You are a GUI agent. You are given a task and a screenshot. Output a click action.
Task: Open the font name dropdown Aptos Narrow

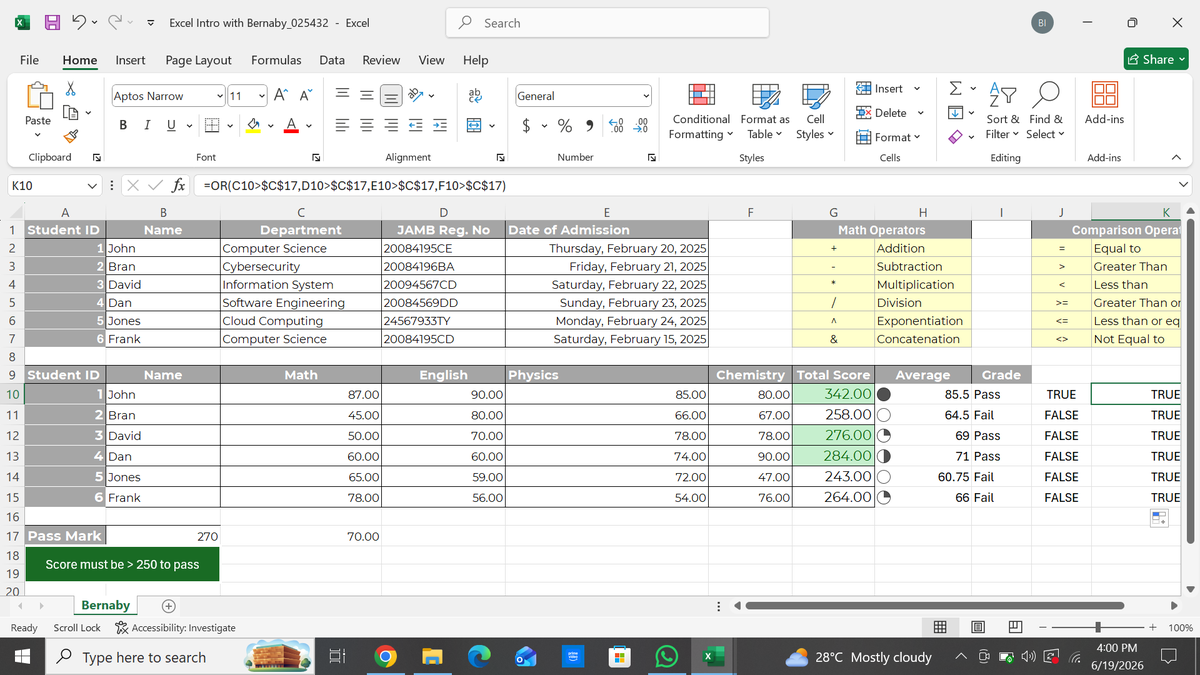click(x=220, y=96)
